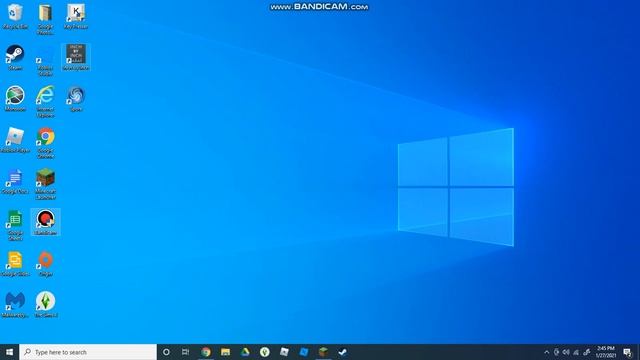Expand the hidden system tray icons chevron
The height and width of the screenshot is (360, 640).
[x=547, y=352]
